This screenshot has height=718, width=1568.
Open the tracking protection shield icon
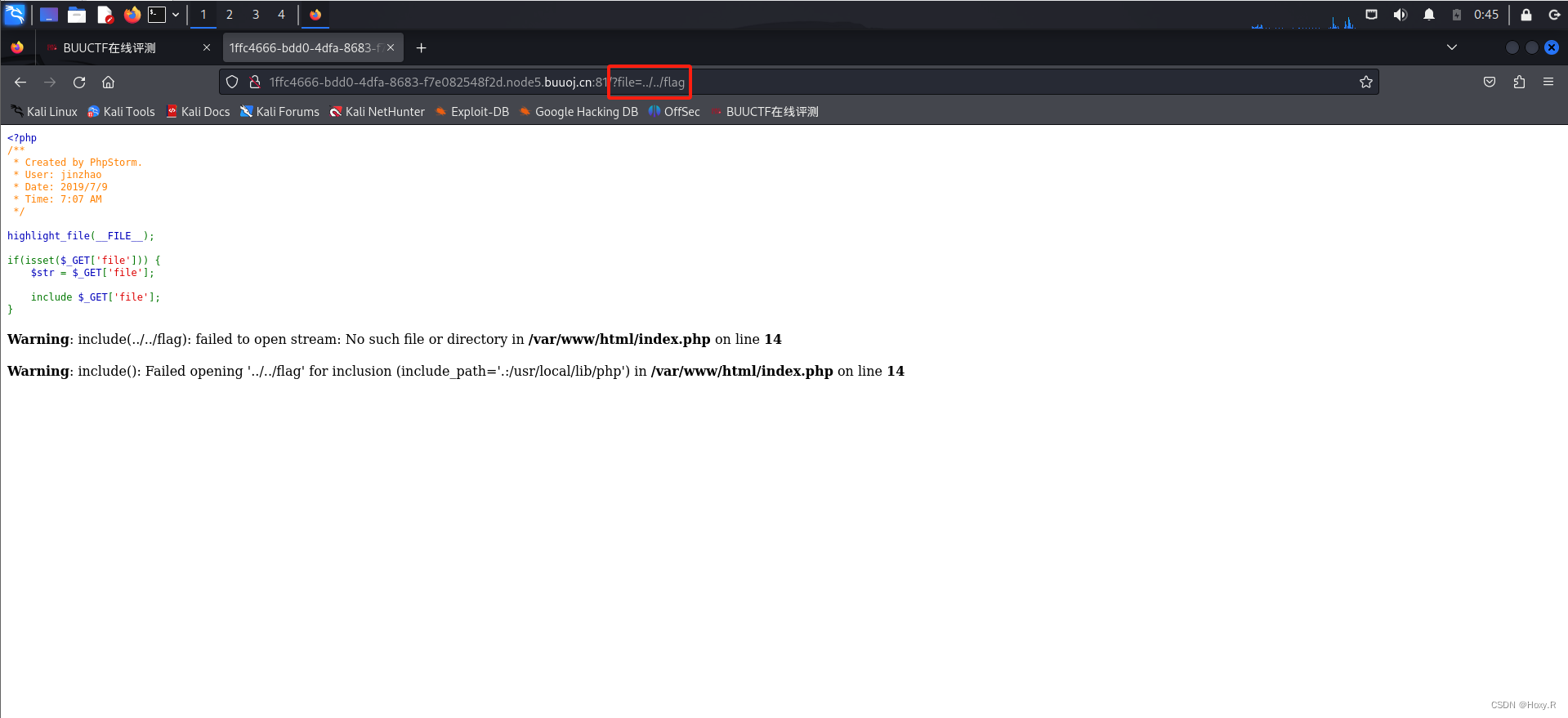click(232, 82)
